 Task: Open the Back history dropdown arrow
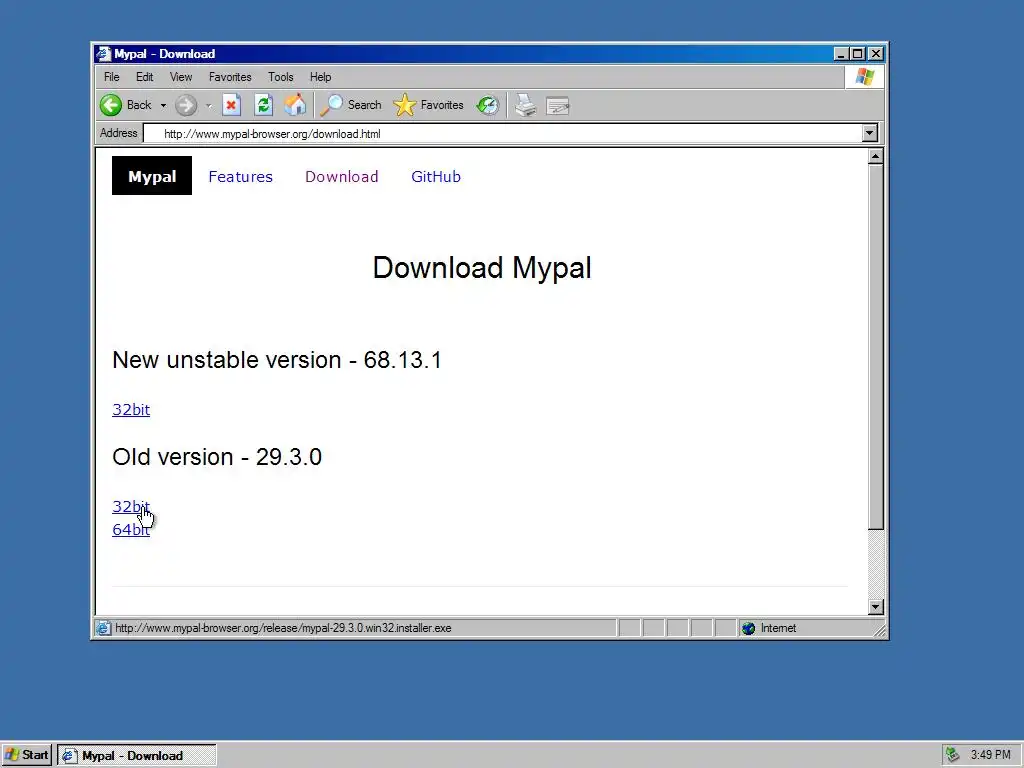tap(163, 105)
